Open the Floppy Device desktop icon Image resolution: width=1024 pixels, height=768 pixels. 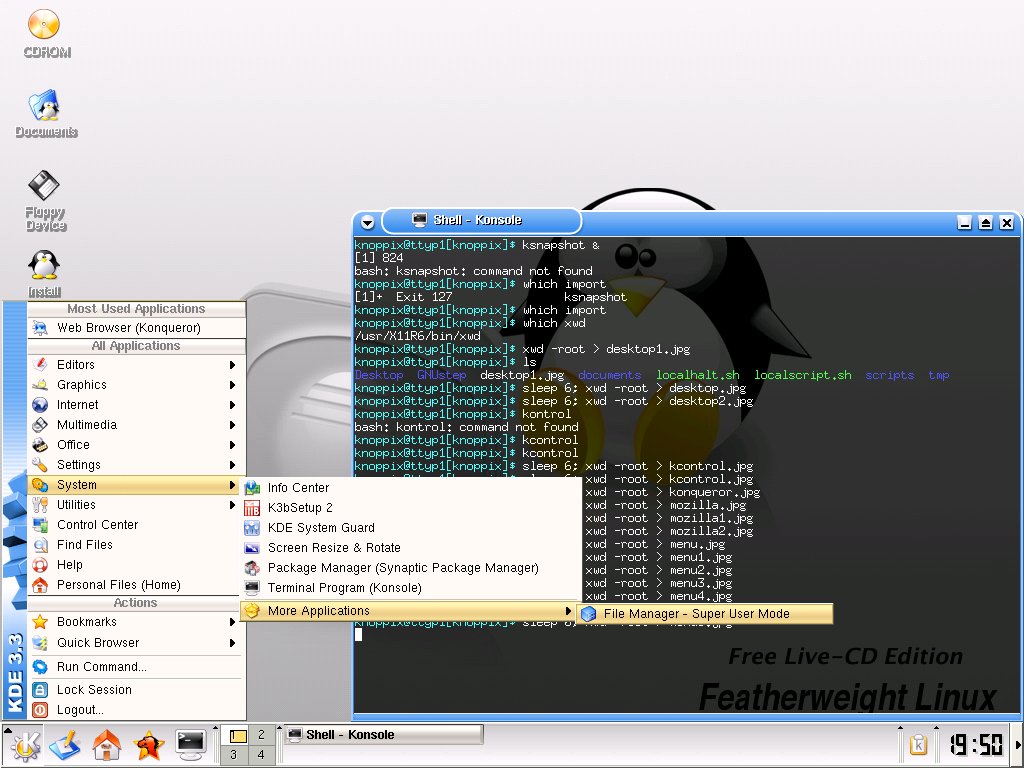(44, 185)
